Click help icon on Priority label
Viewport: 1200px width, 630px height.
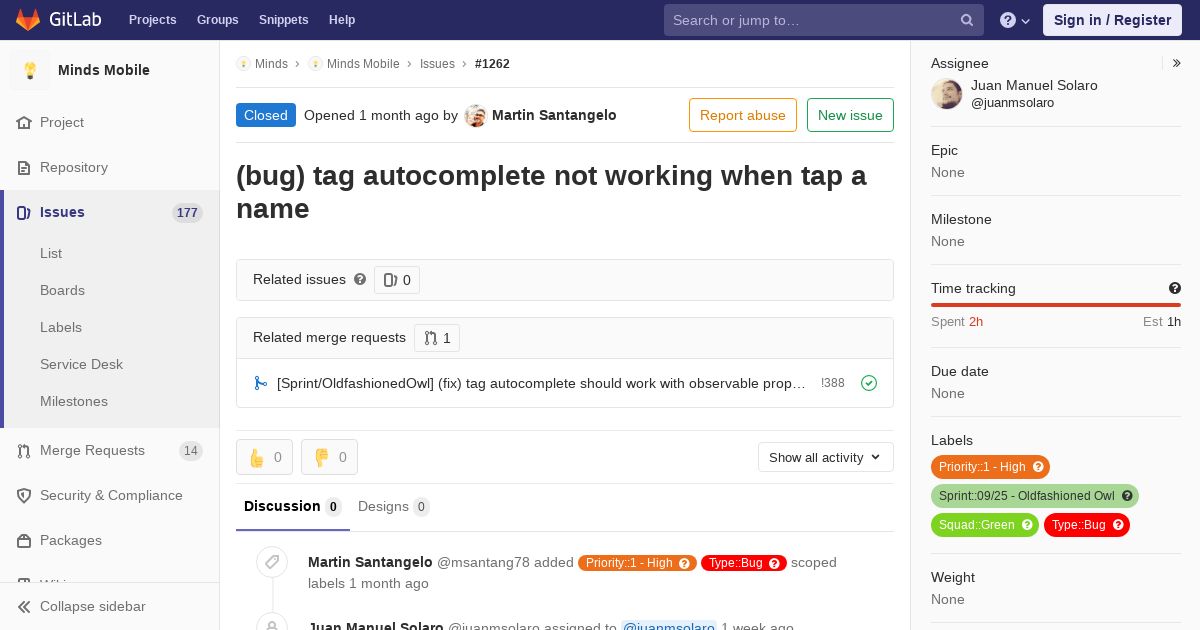pos(1039,467)
